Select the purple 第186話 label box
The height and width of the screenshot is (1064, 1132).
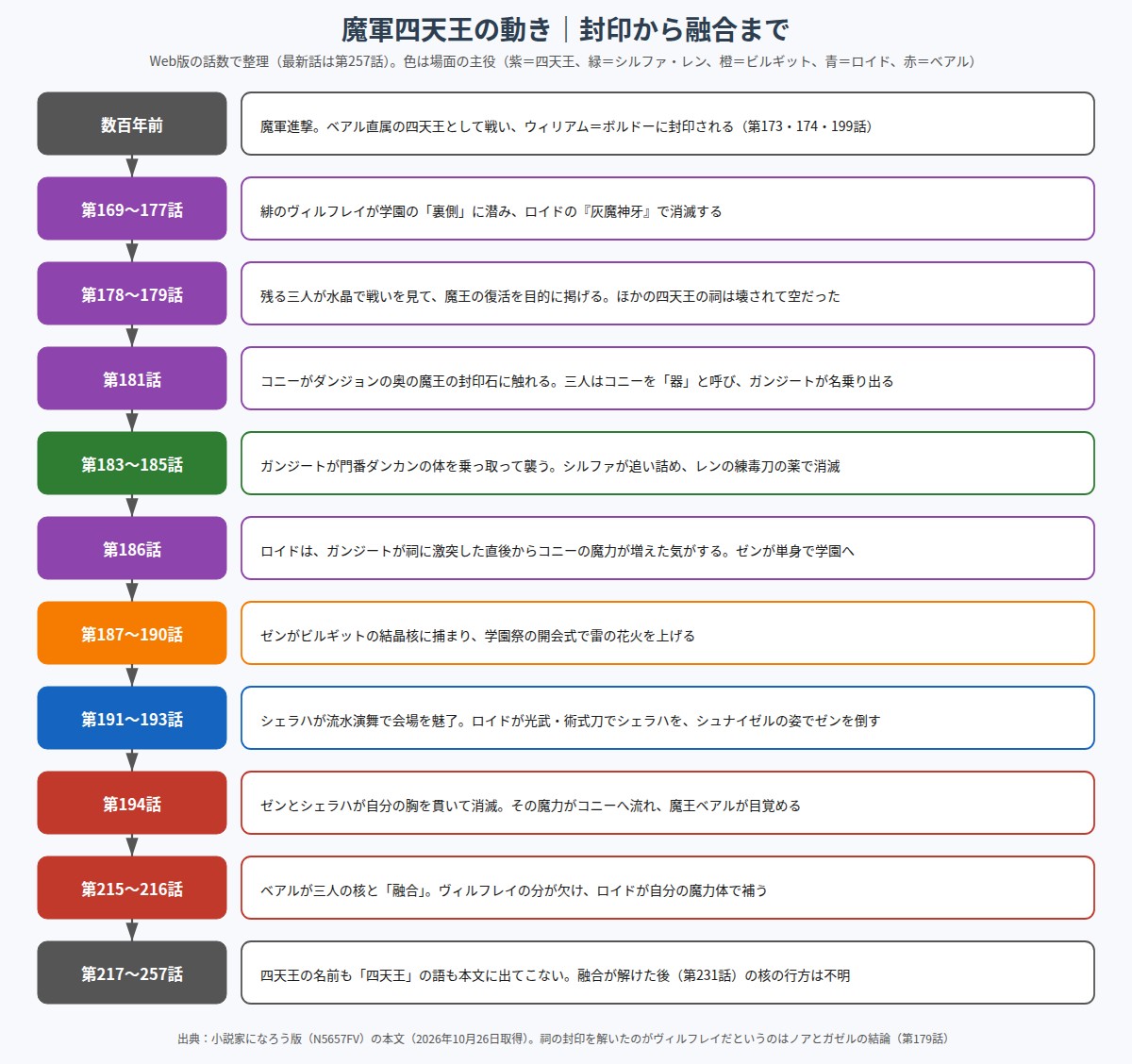pyautogui.click(x=132, y=548)
